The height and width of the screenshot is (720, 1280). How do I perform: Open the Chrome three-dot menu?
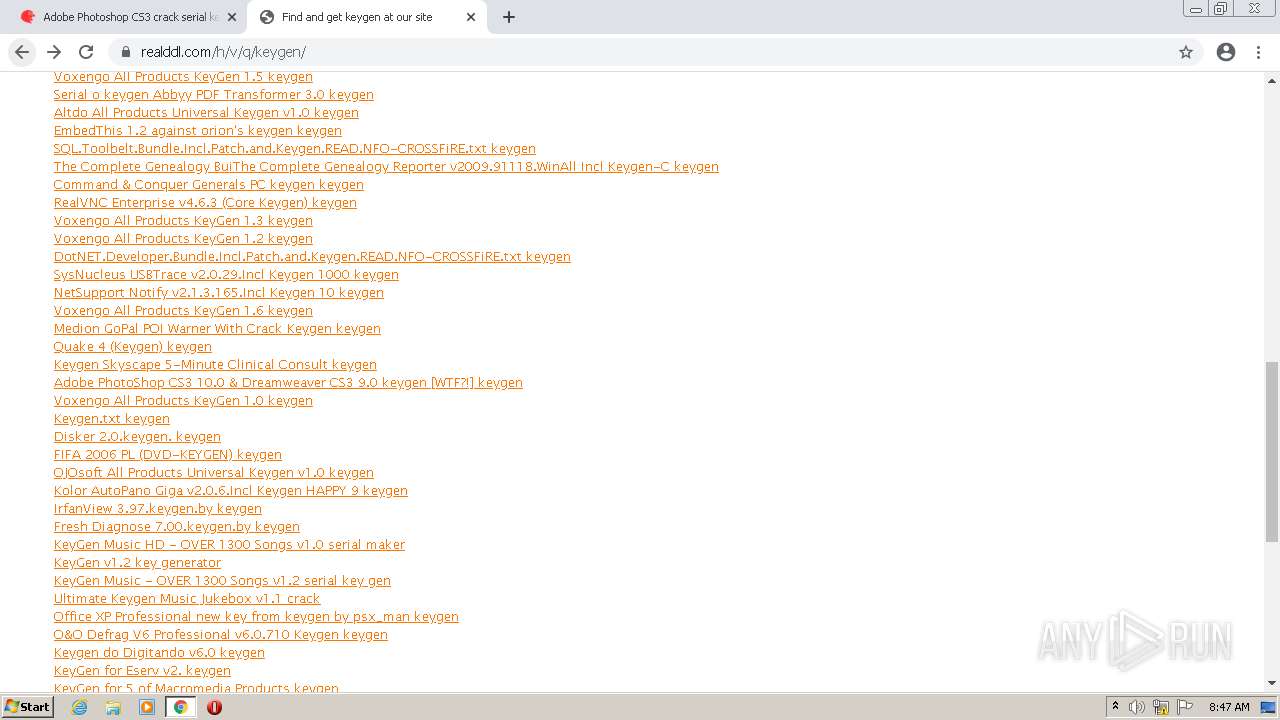[1259, 52]
